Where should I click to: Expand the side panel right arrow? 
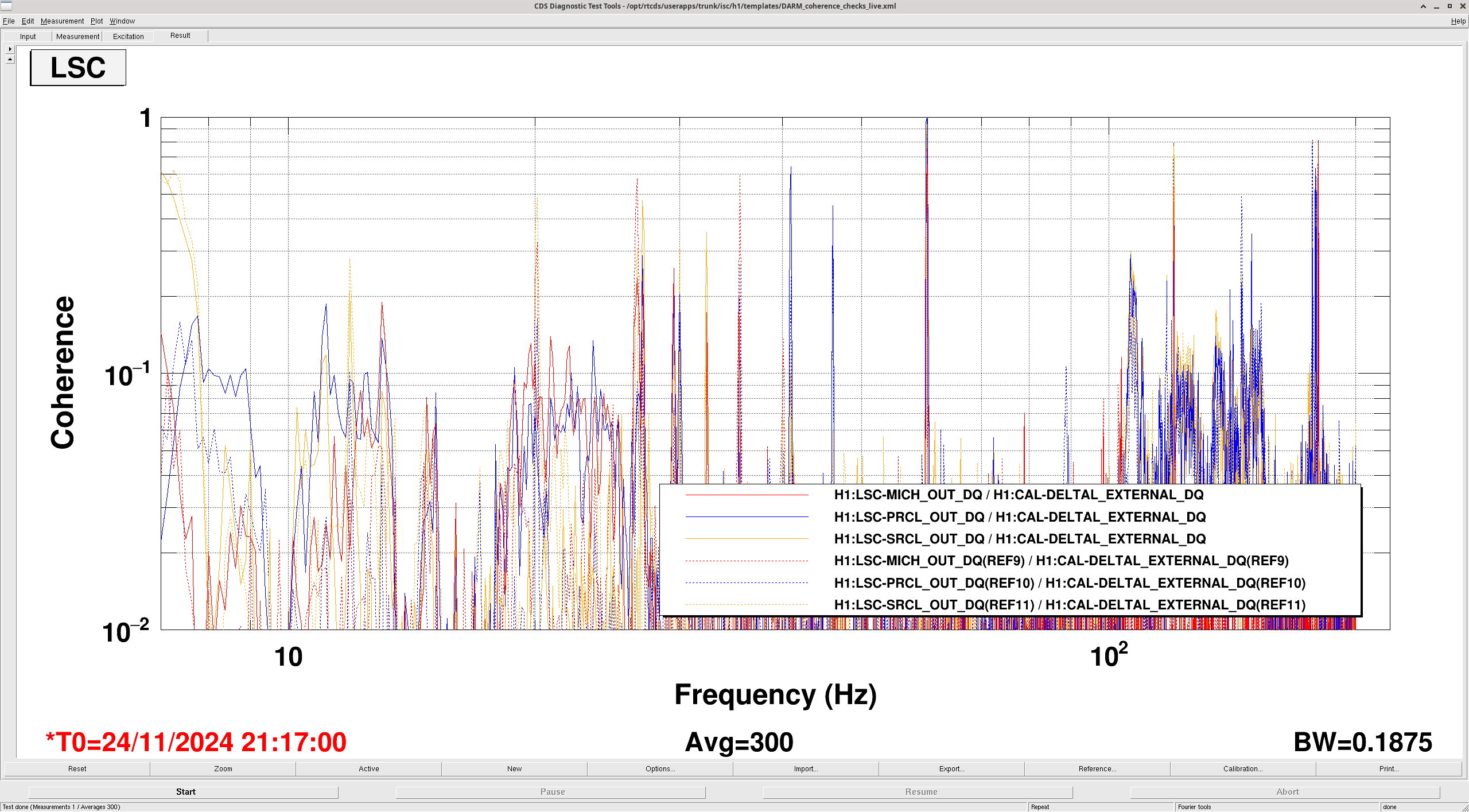point(10,49)
